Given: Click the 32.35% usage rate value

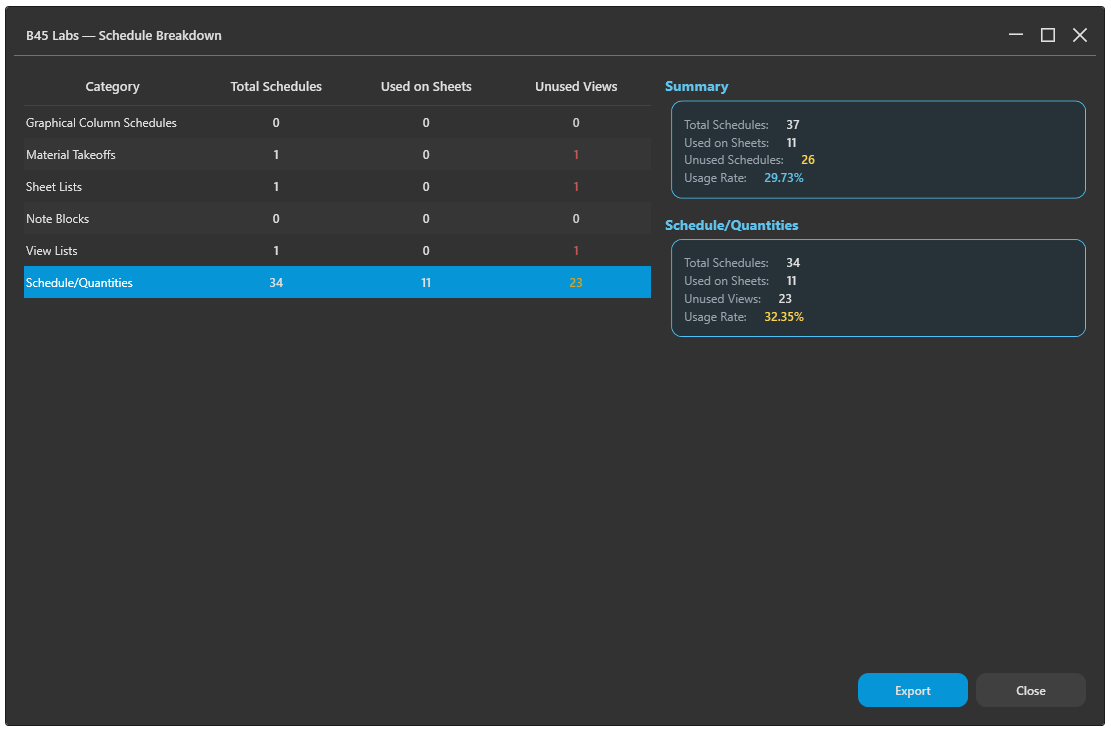Looking at the screenshot, I should tap(784, 317).
